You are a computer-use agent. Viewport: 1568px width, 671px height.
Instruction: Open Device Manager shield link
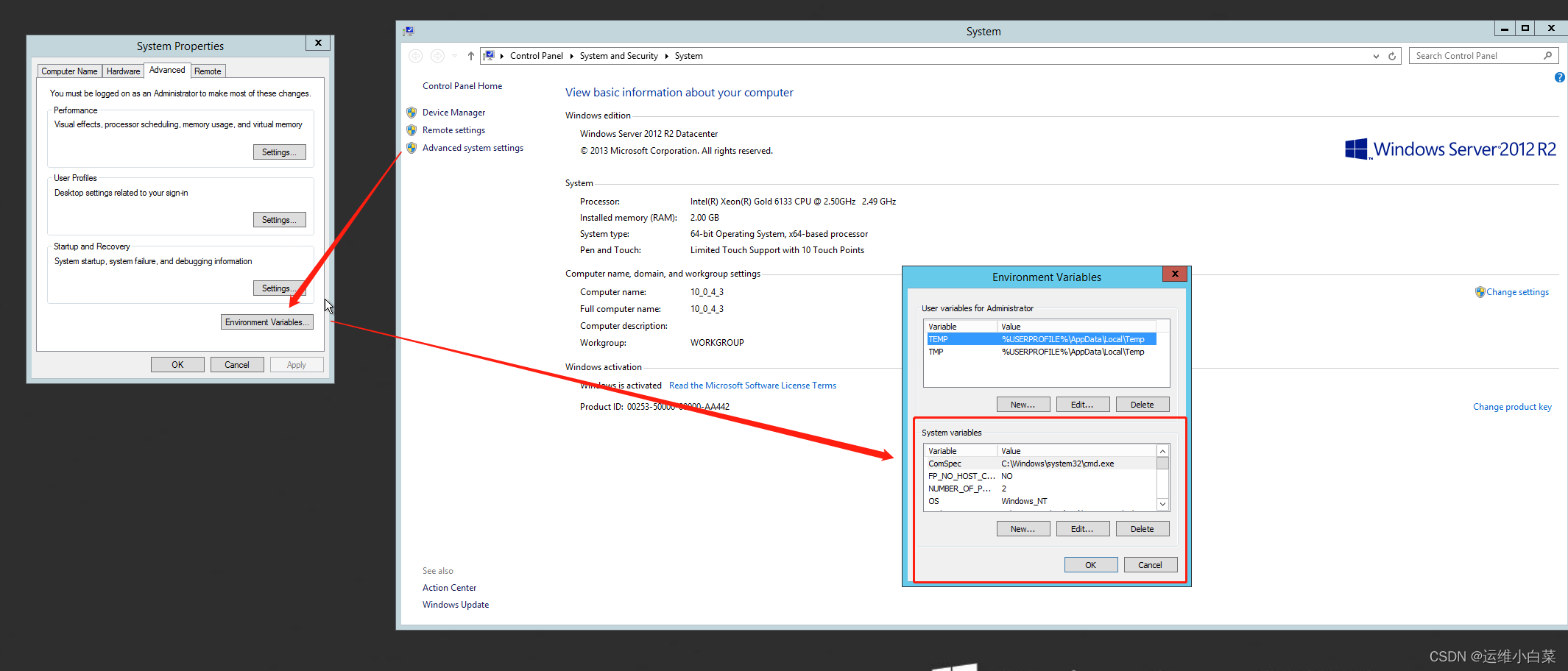pyautogui.click(x=453, y=113)
